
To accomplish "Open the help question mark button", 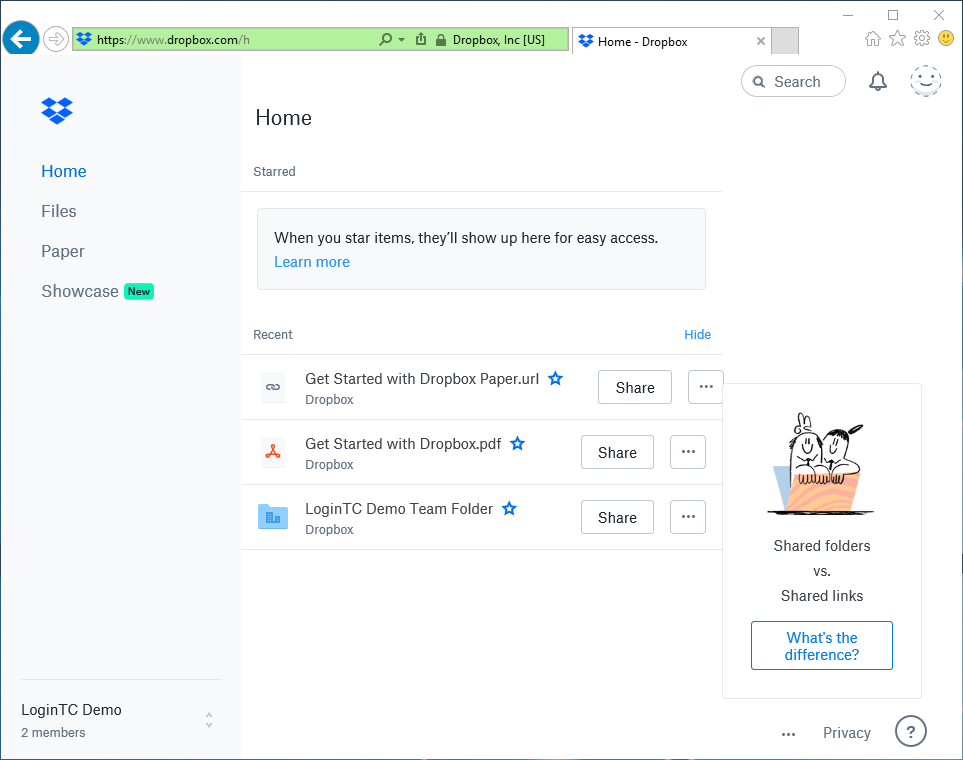I will pyautogui.click(x=910, y=731).
